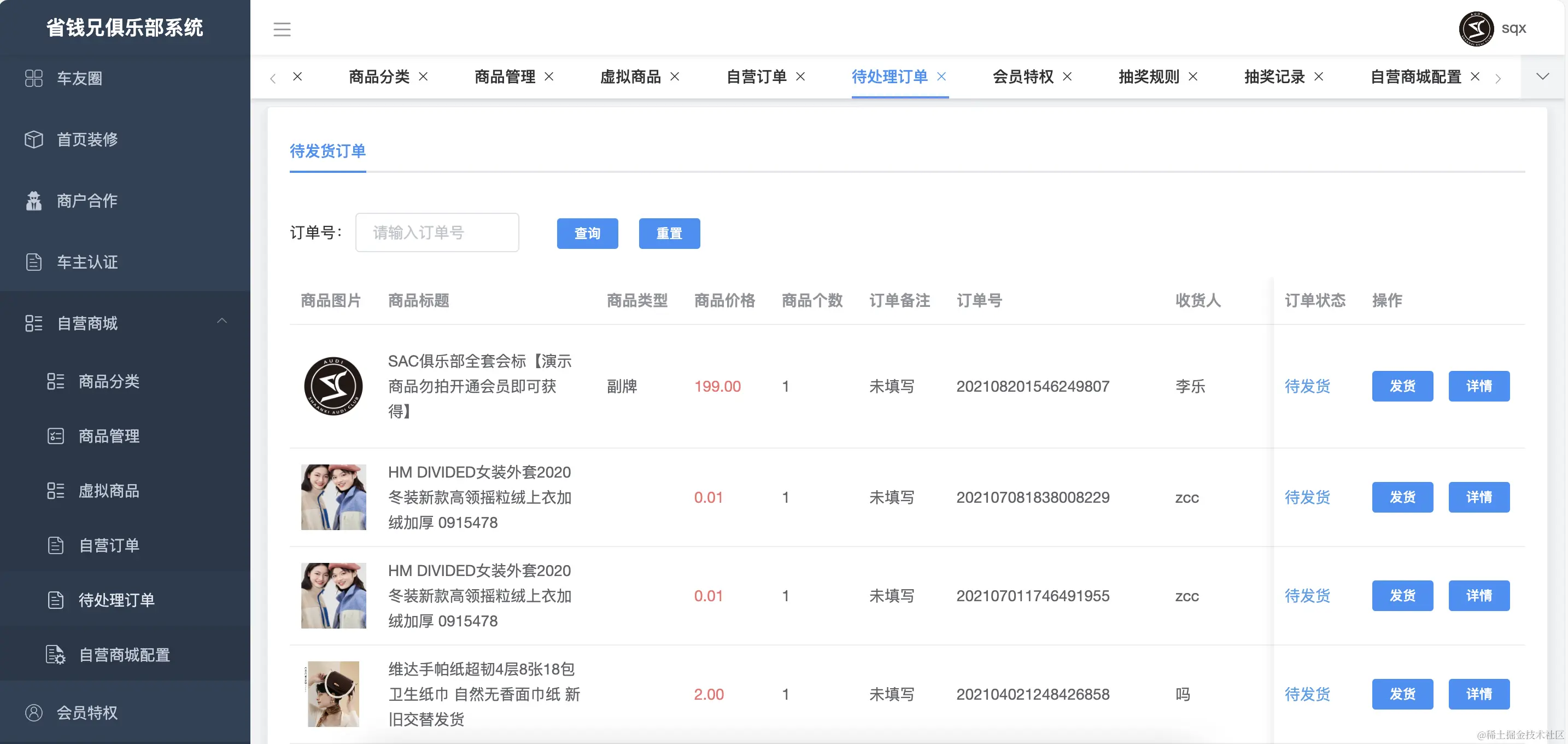Open 会员特权 in the sidebar

pos(86,712)
